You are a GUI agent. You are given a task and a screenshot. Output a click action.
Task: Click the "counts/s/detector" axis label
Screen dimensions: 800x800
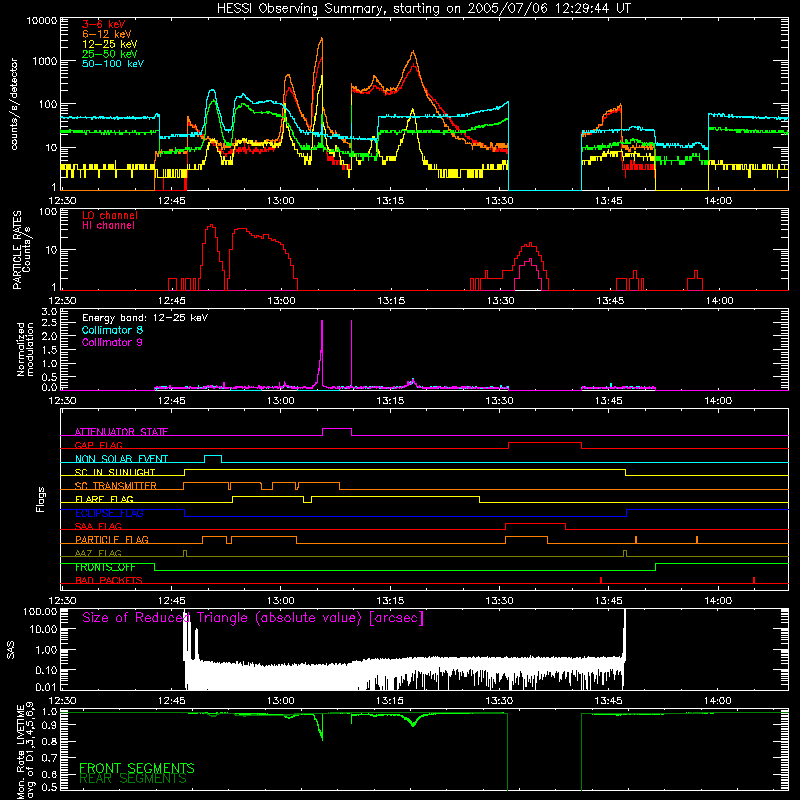pyautogui.click(x=14, y=104)
